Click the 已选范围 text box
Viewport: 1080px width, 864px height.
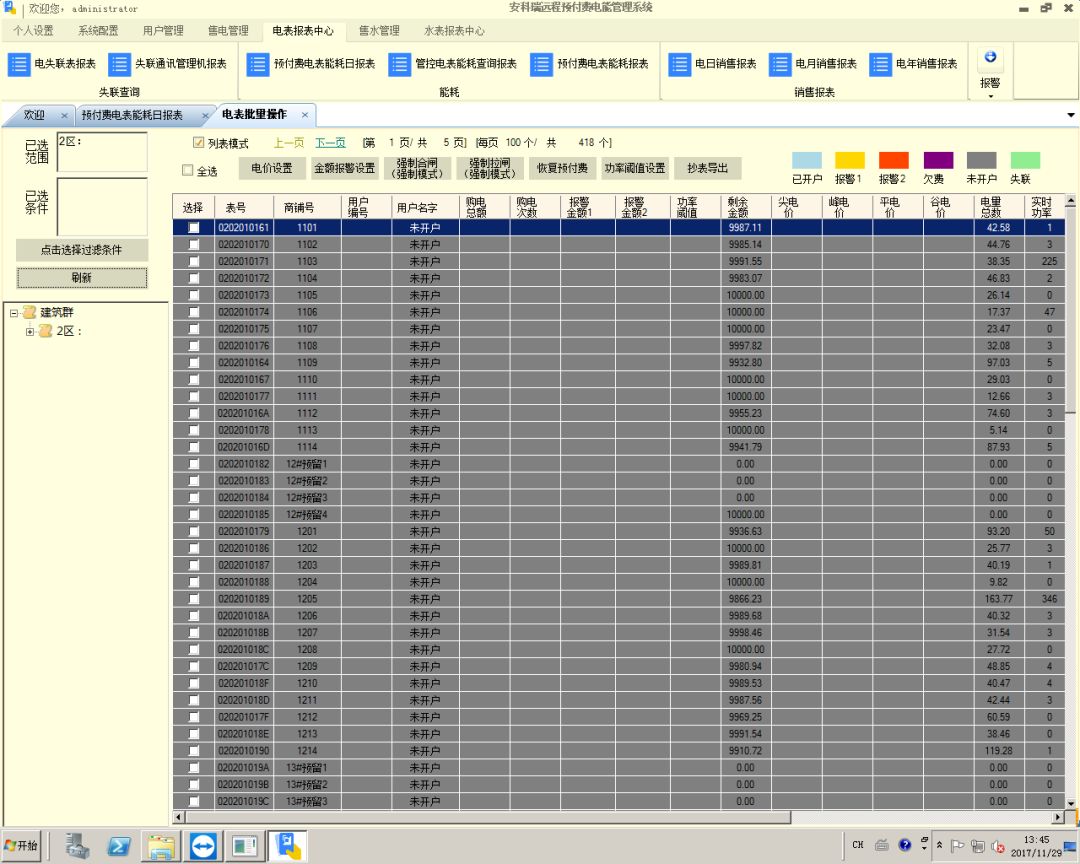tap(102, 152)
